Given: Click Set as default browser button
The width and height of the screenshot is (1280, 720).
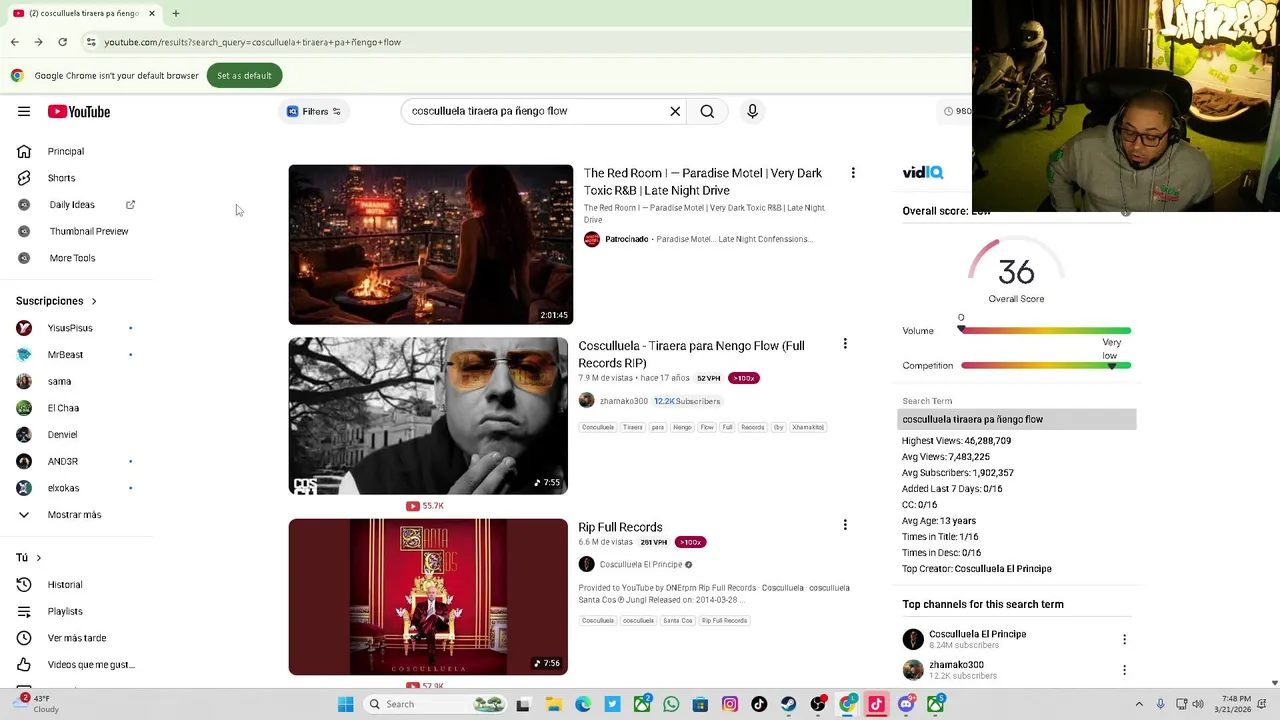Looking at the screenshot, I should [x=244, y=75].
